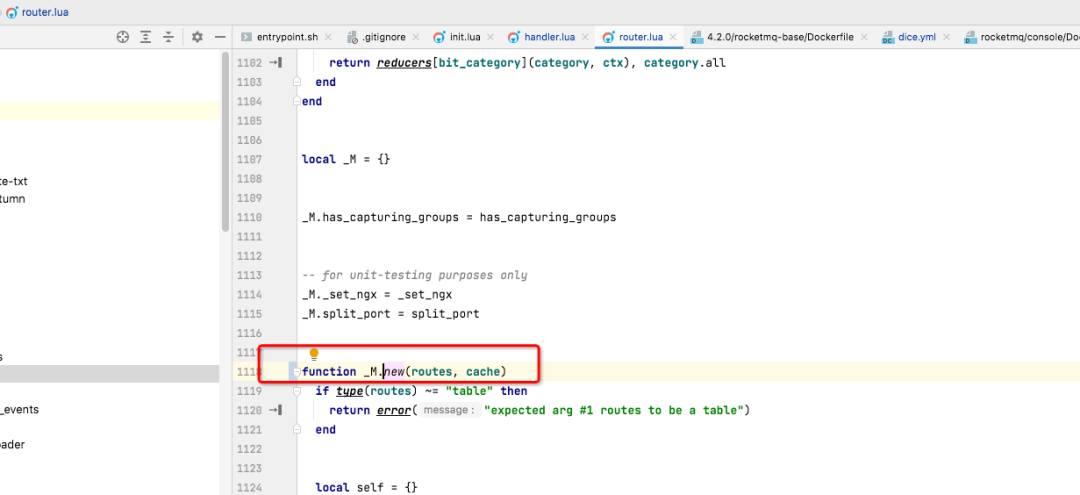
Task: Click the 'category.all' expression on line 1102
Action: (685, 63)
